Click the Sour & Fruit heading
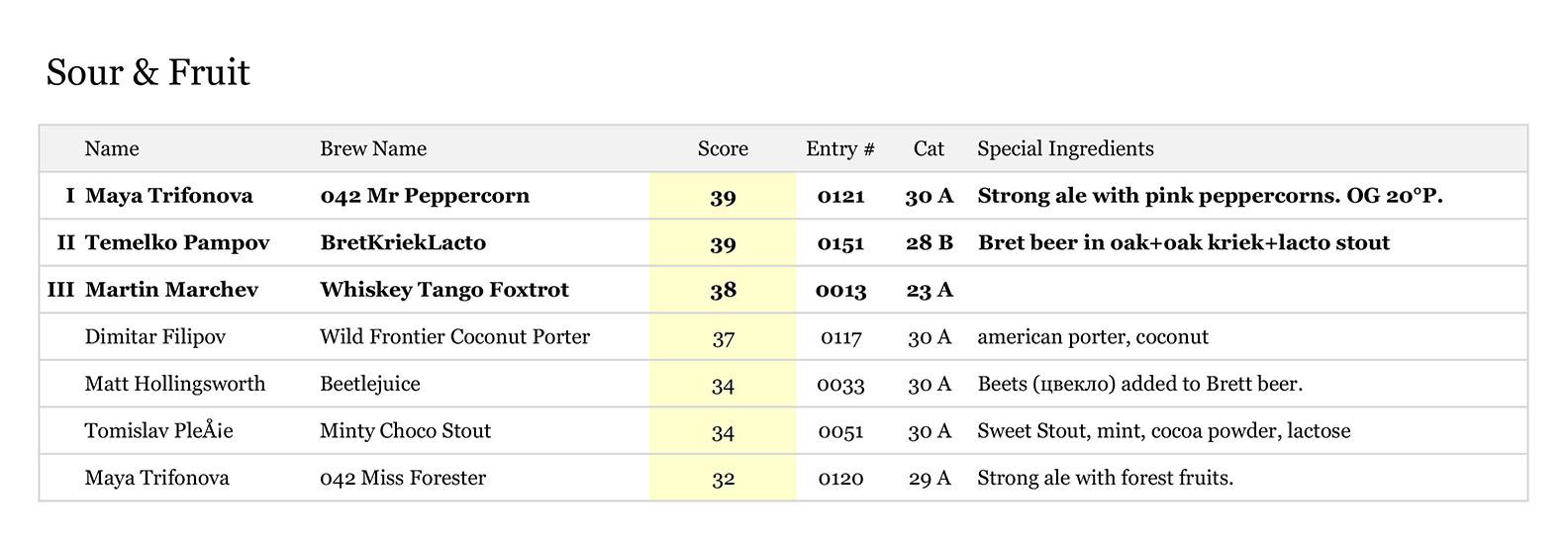This screenshot has height=541, width=1568. pos(148,72)
